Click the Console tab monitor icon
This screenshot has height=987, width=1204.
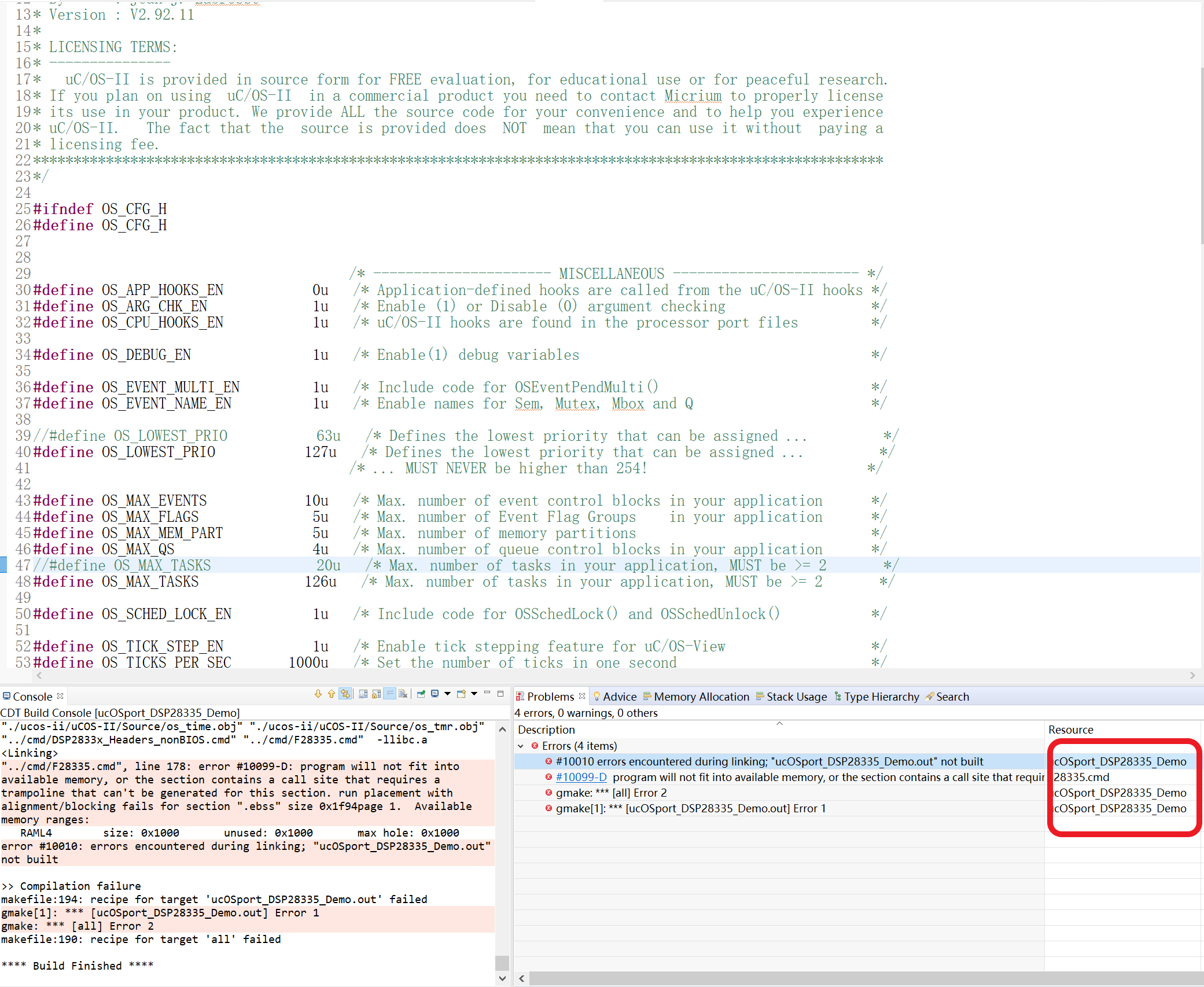tap(6, 696)
